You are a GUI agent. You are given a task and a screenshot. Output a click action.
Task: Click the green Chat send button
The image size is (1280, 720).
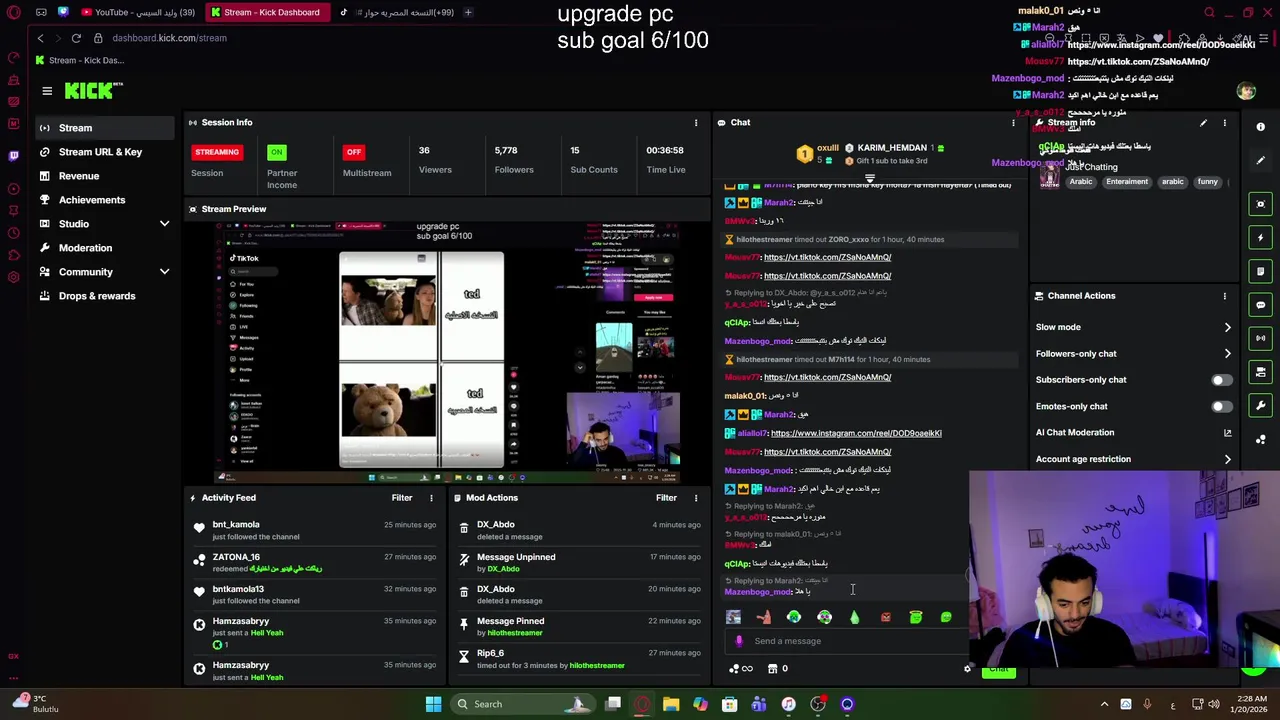click(998, 670)
